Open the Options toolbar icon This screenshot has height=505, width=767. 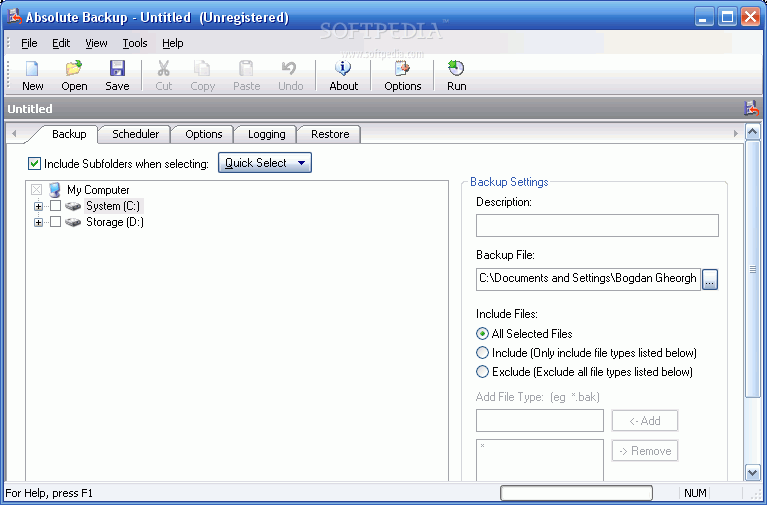tap(402, 69)
